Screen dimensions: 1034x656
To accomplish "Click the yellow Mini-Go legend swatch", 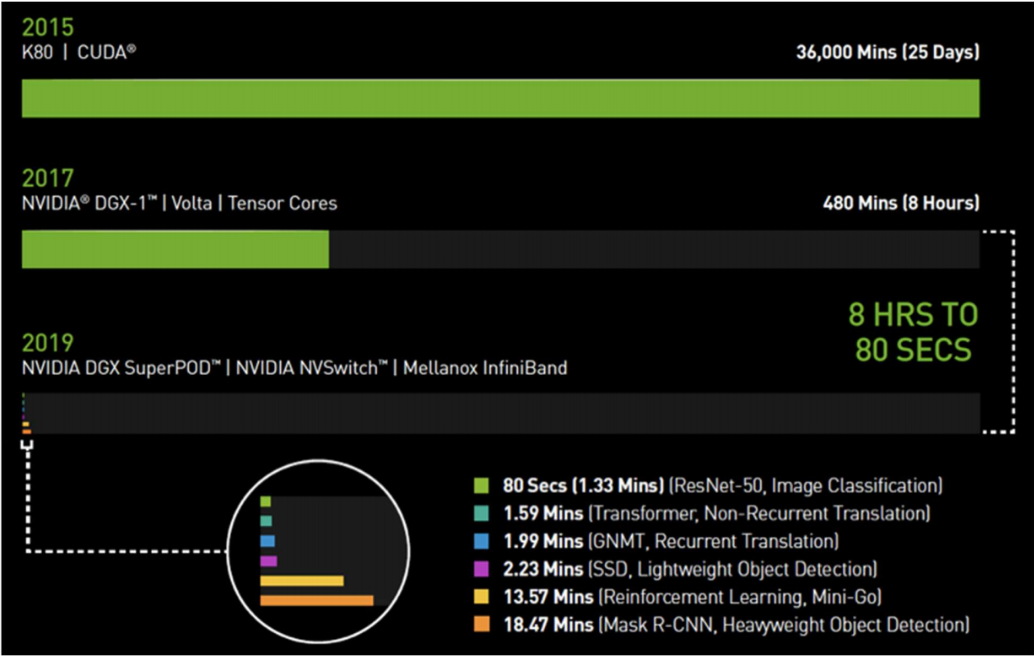I will click(x=481, y=597).
